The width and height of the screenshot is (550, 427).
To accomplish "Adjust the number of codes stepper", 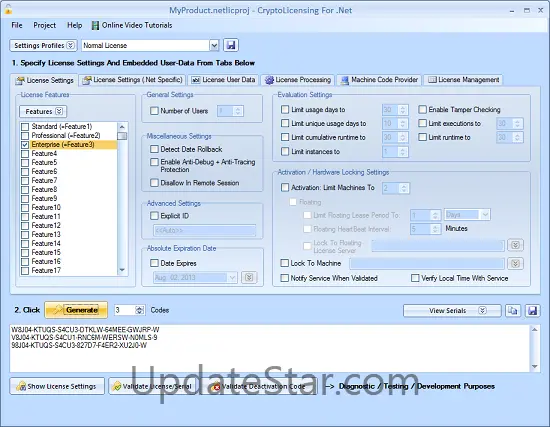I will tap(140, 310).
